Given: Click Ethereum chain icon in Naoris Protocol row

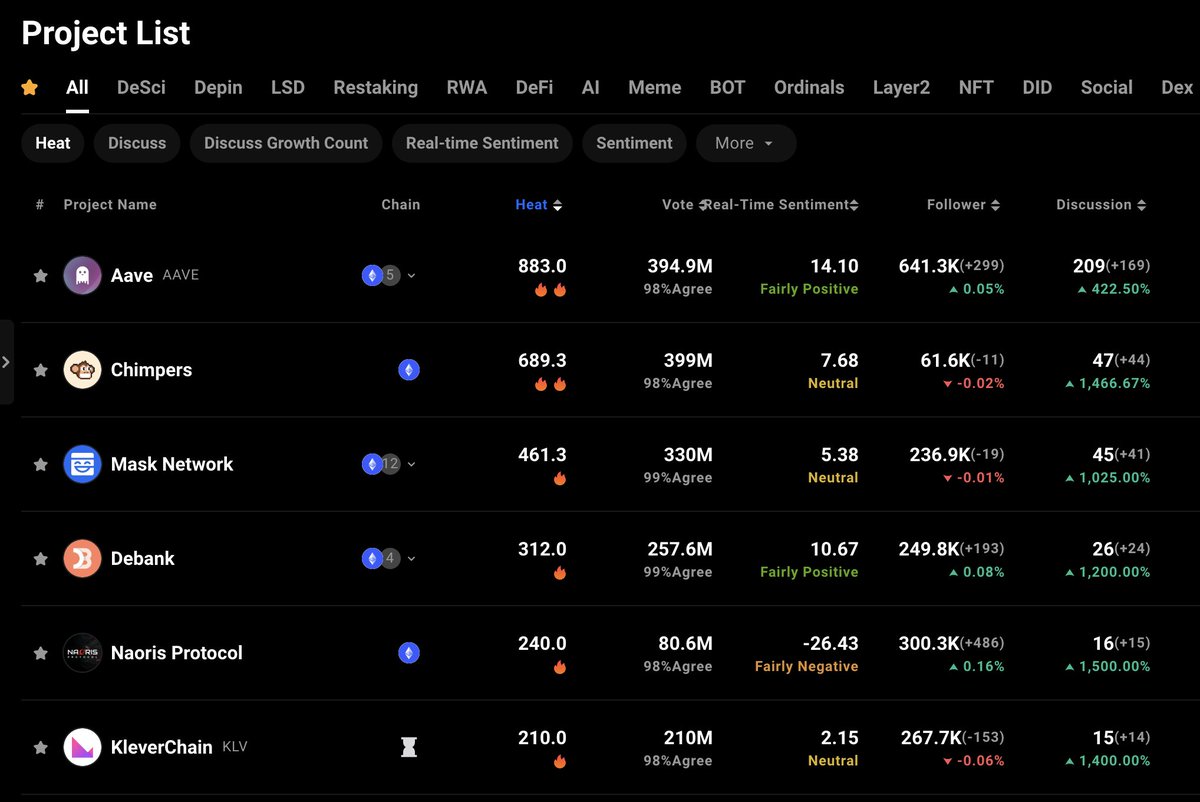Looking at the screenshot, I should [x=409, y=653].
